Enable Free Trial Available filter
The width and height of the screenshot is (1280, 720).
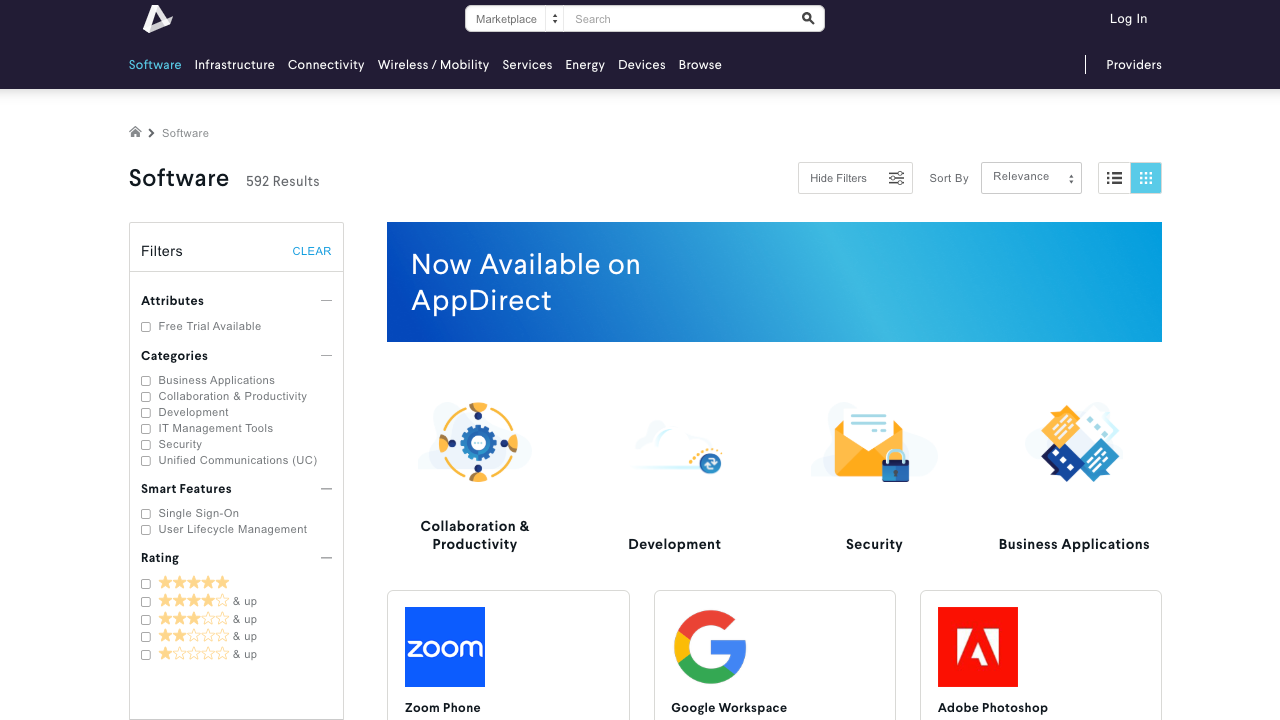[146, 327]
